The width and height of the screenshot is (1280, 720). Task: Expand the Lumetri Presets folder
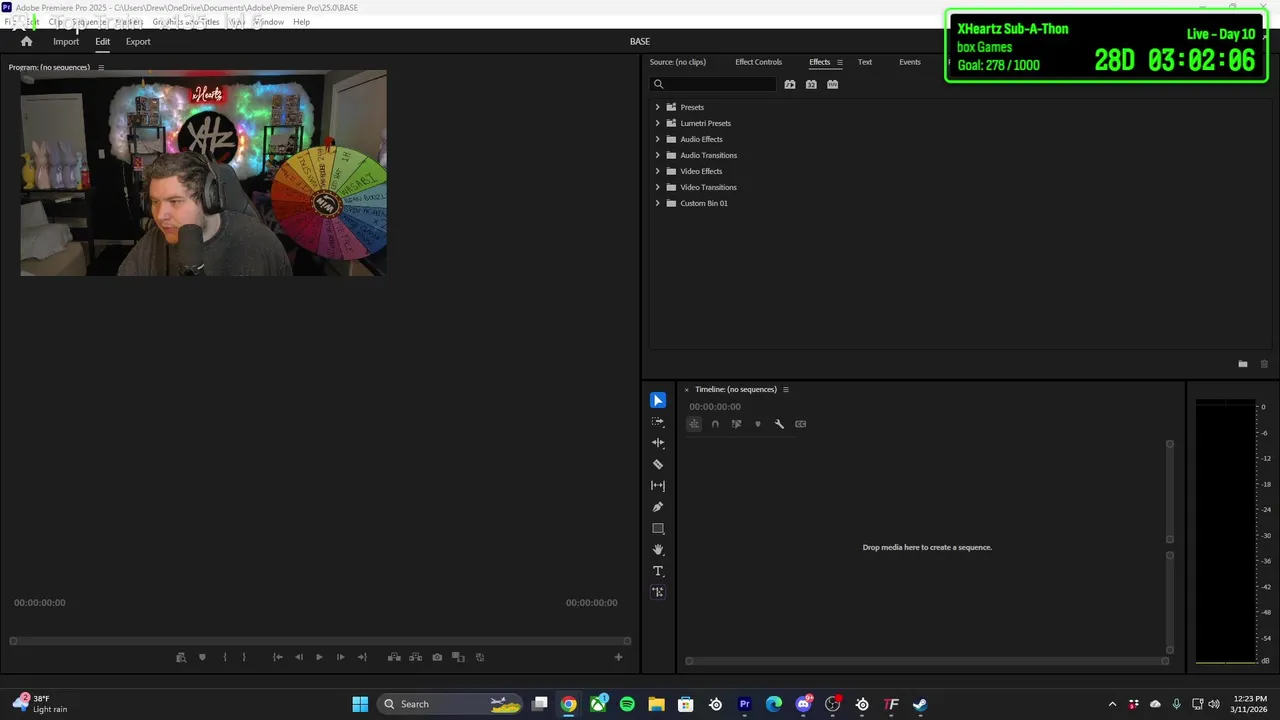[657, 123]
